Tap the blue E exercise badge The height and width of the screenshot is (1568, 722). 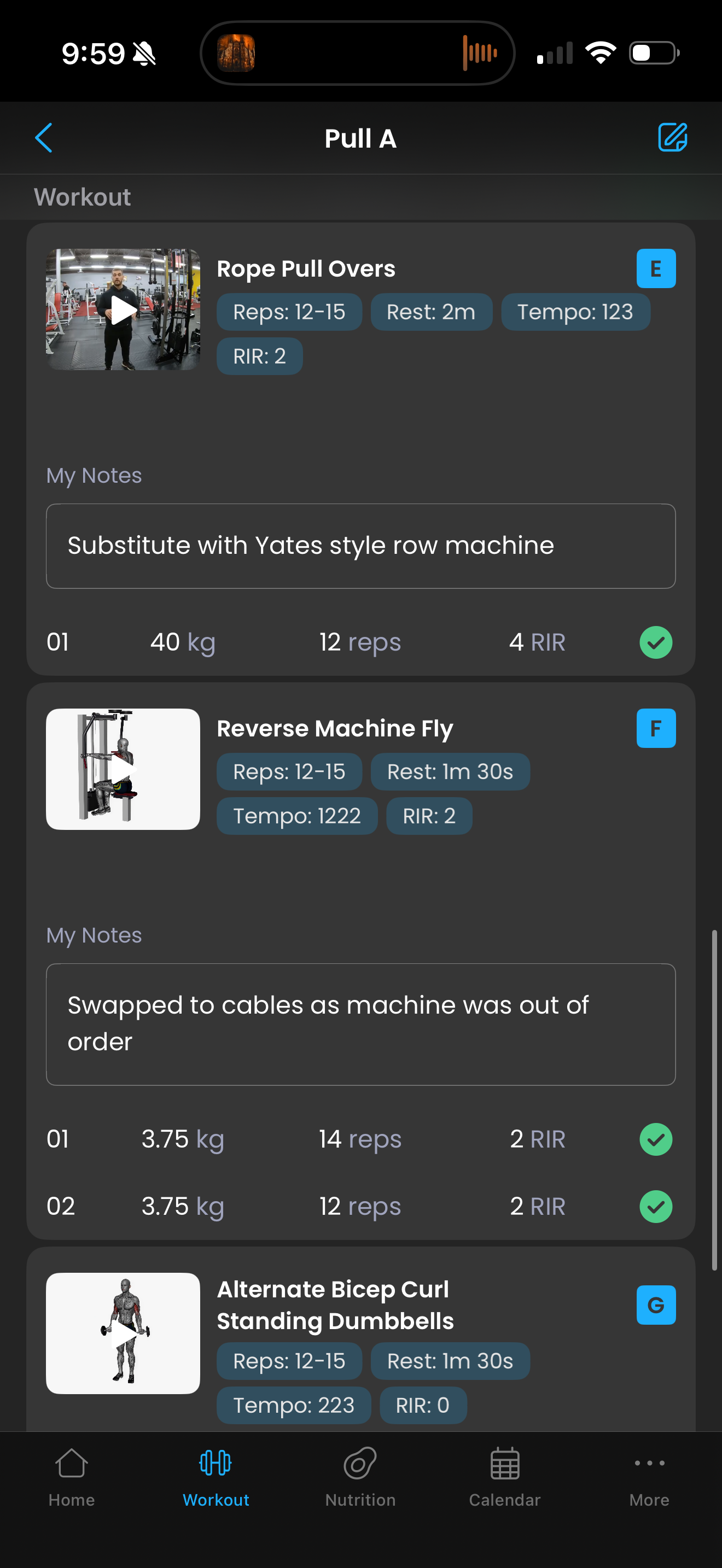[x=656, y=268]
